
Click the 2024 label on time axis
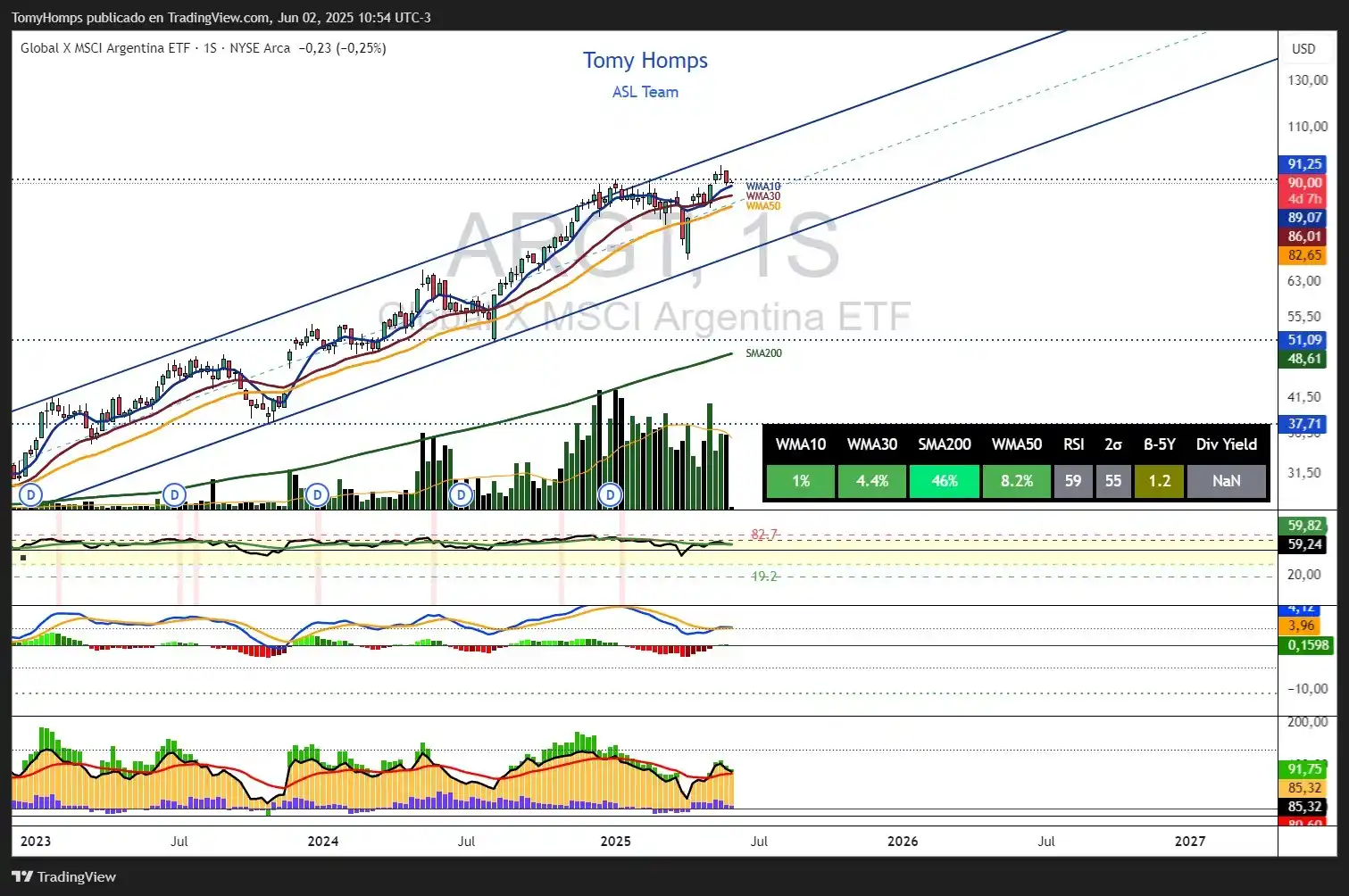coord(323,841)
